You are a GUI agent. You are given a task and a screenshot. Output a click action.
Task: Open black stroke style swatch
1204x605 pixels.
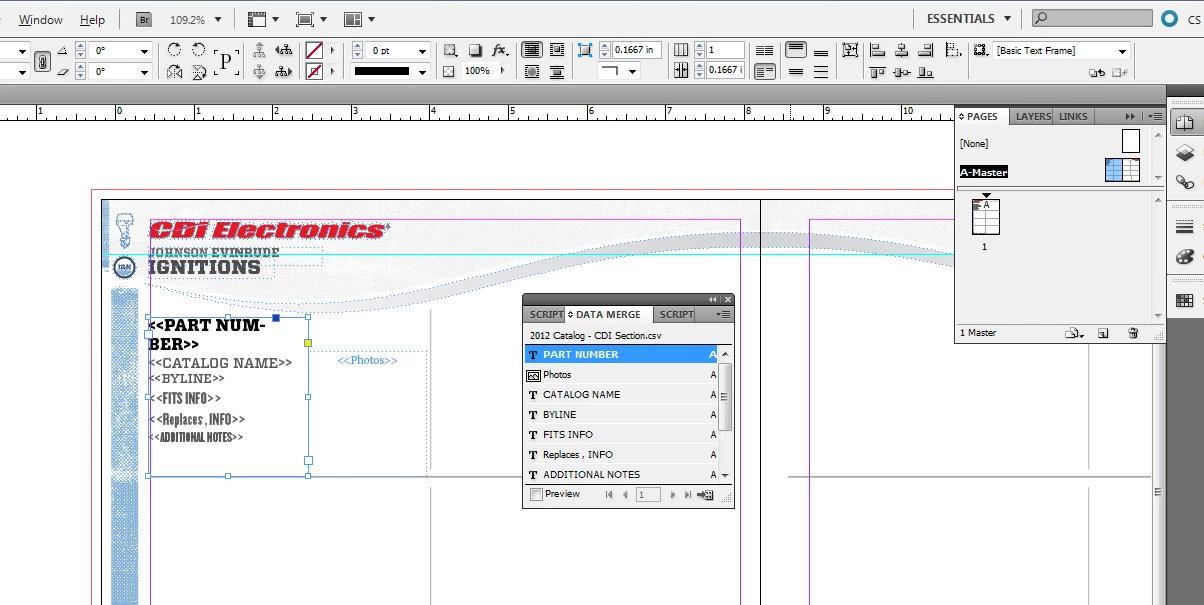click(390, 71)
